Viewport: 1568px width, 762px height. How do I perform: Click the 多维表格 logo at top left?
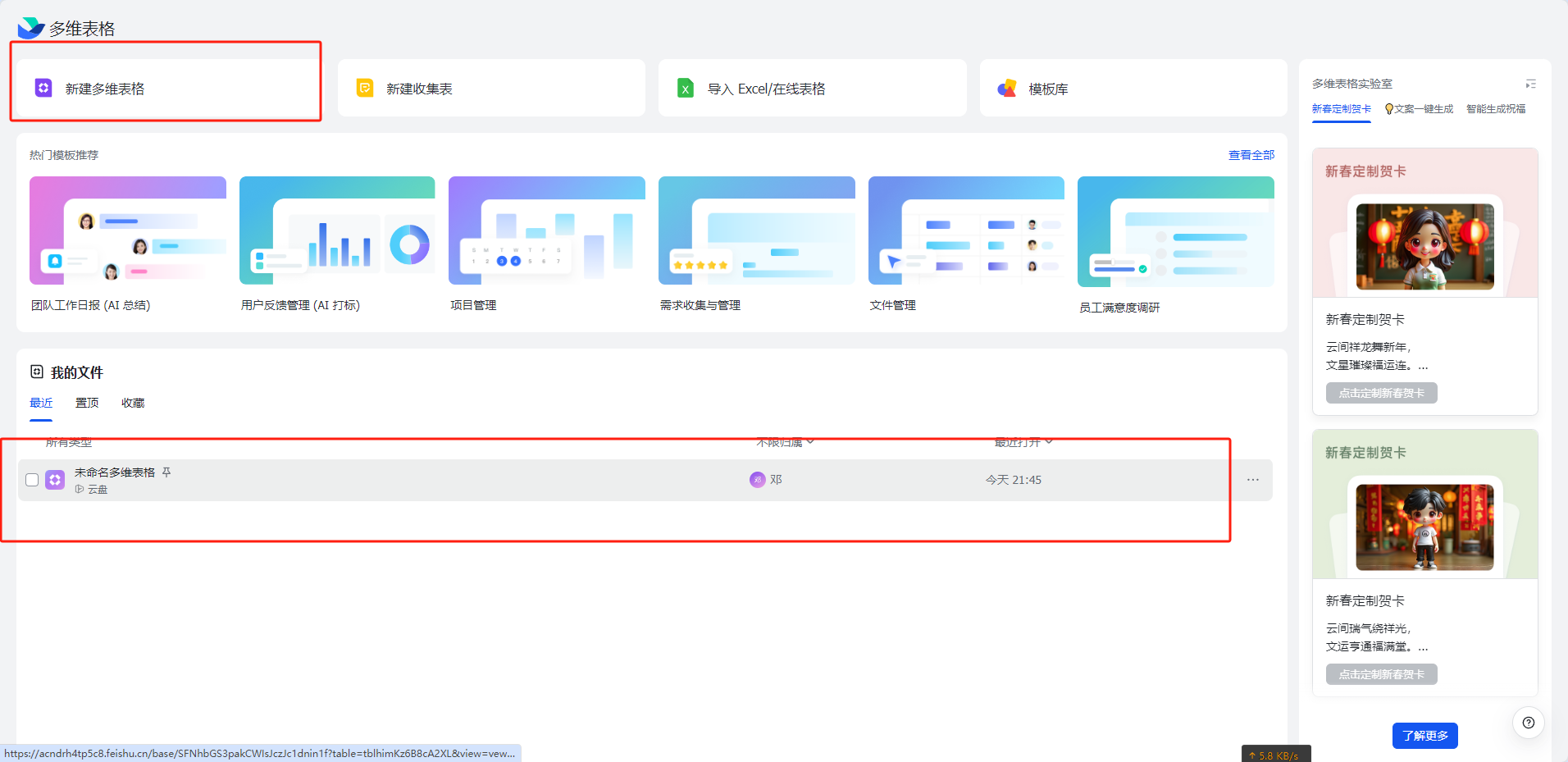coord(31,28)
